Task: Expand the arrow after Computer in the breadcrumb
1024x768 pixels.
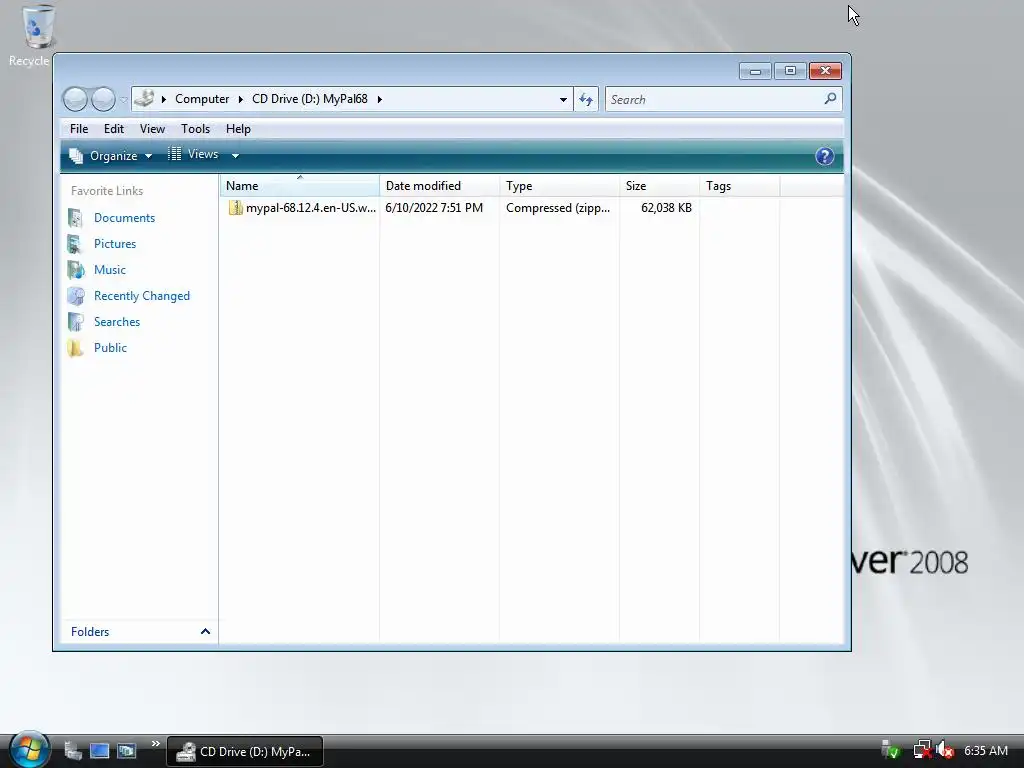Action: [240, 99]
